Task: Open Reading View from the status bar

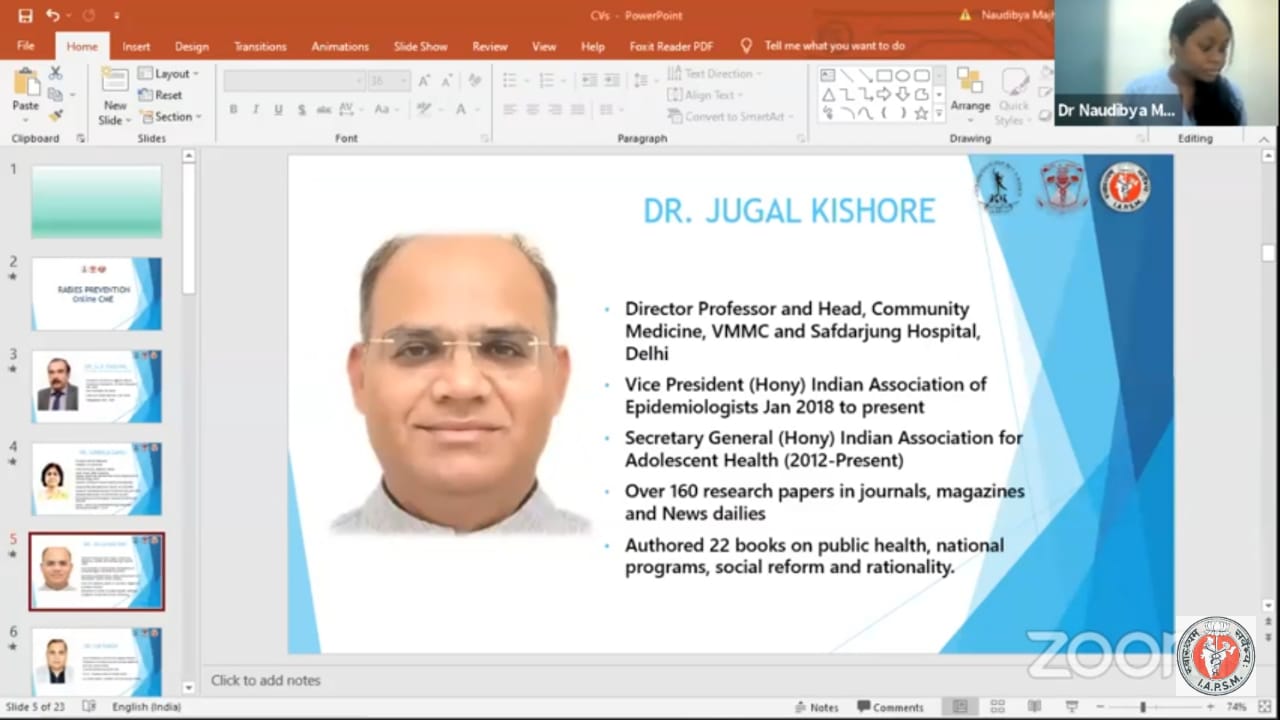Action: (1034, 707)
